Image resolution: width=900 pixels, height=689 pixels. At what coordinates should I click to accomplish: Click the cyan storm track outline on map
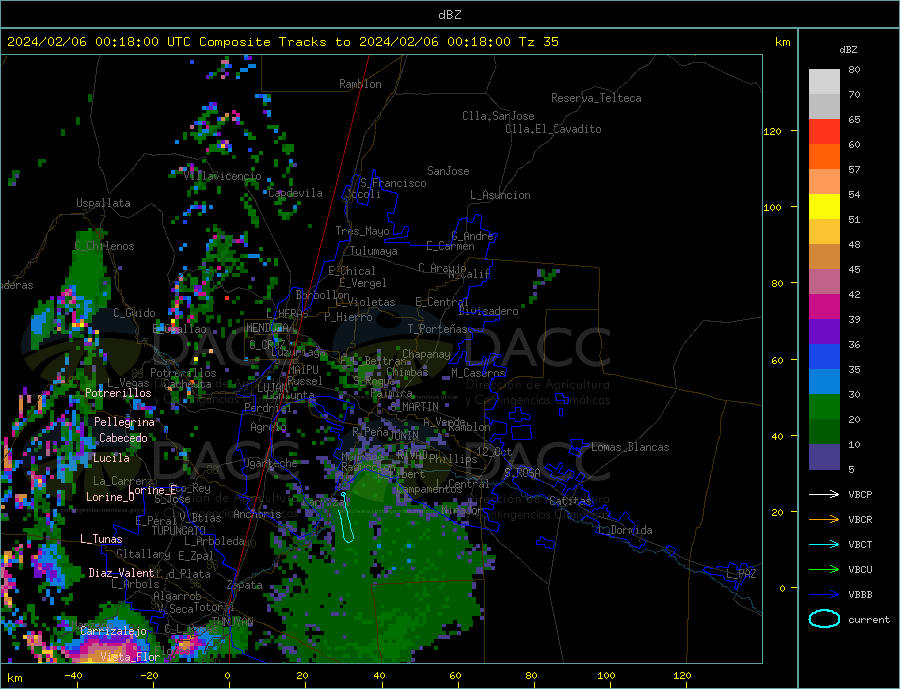pyautogui.click(x=346, y=517)
